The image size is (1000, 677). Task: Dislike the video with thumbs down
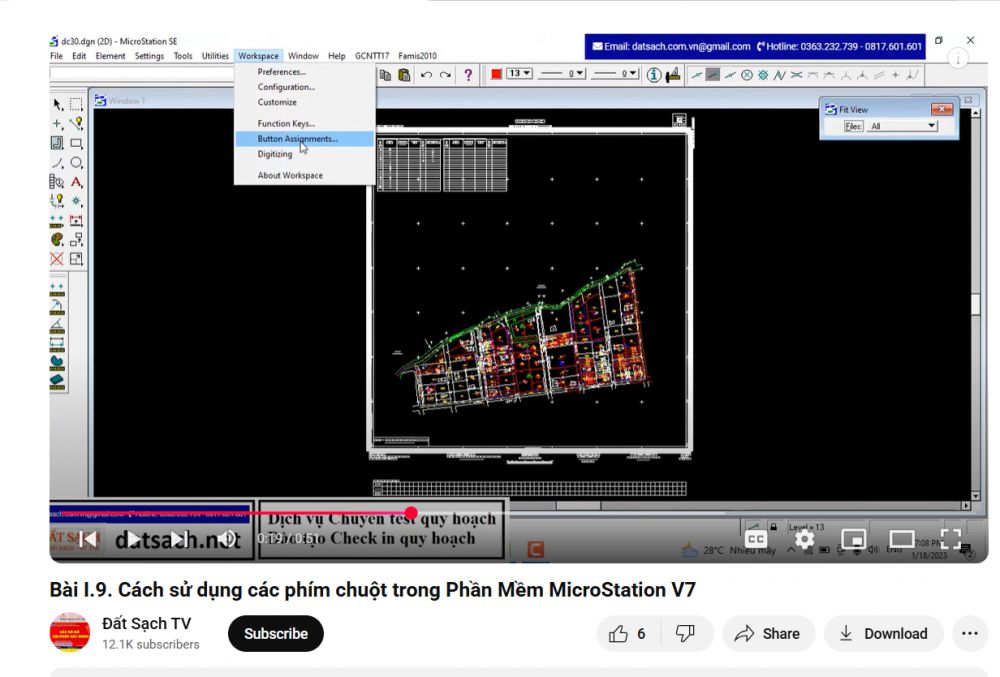[x=685, y=634]
